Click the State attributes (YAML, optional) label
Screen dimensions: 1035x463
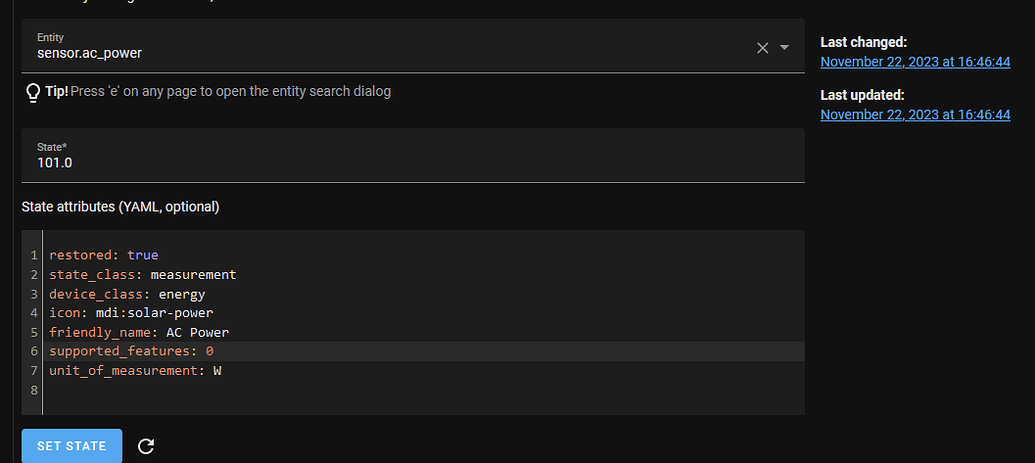(x=120, y=207)
